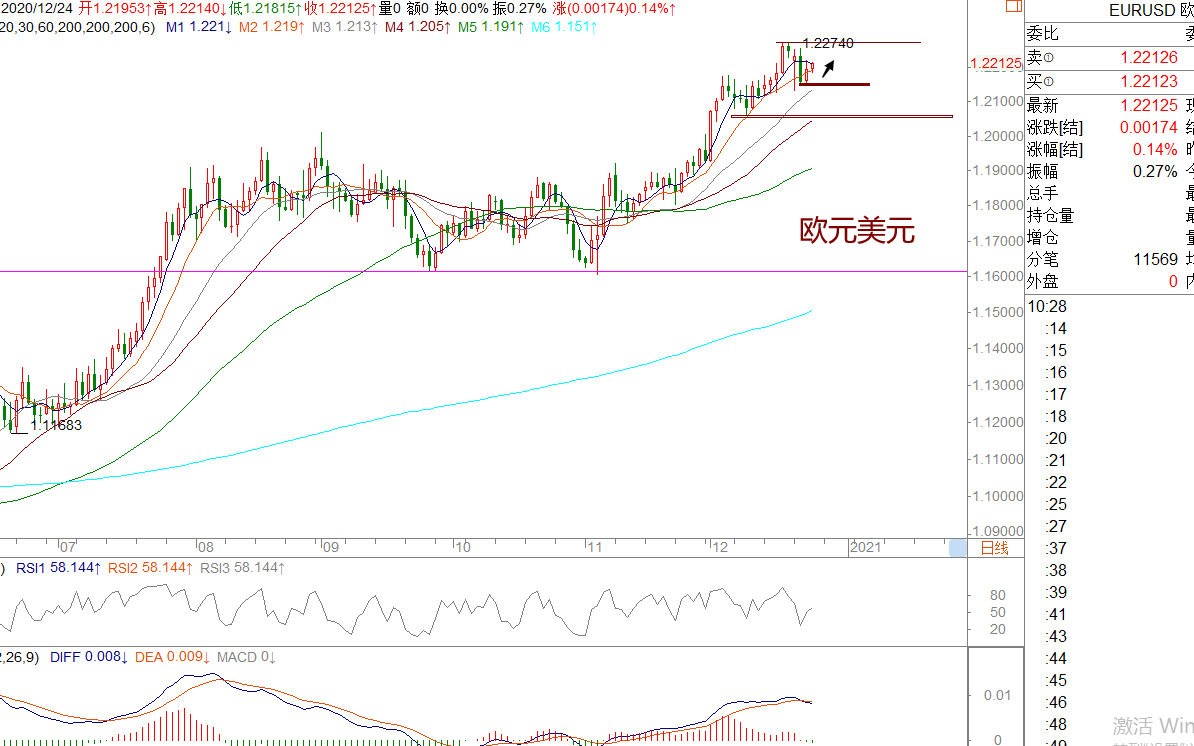Viewport: 1194px width, 746px height.
Task: Click the circled-one icon beside 买
Action: click(1049, 81)
